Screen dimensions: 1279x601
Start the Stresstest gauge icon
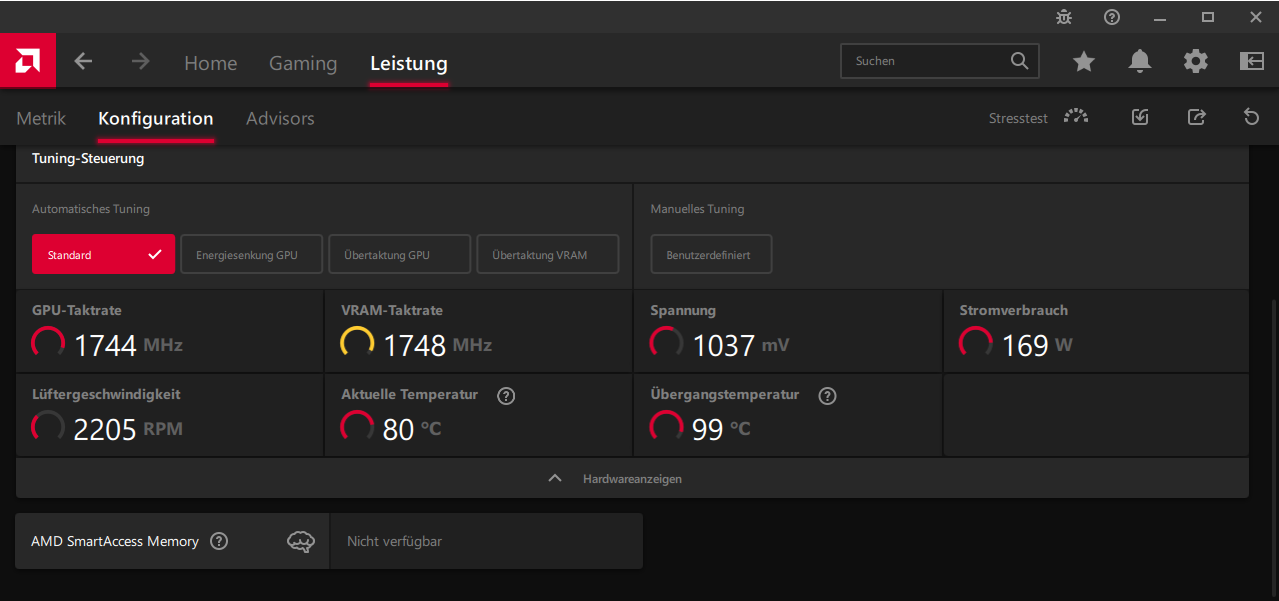[x=1076, y=117]
